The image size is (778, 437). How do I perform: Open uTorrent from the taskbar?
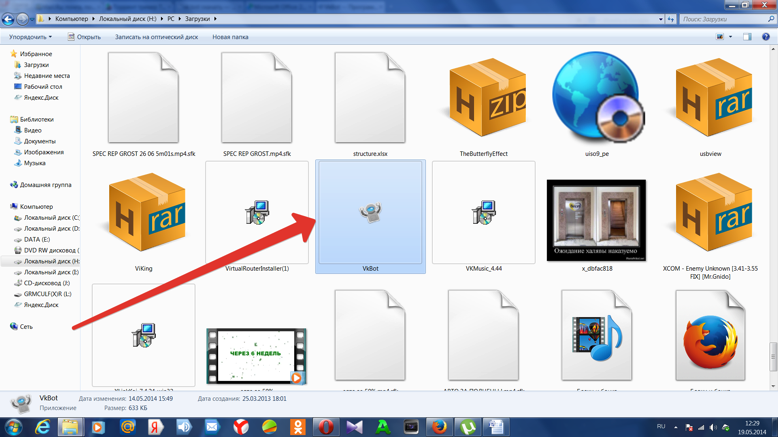[467, 427]
